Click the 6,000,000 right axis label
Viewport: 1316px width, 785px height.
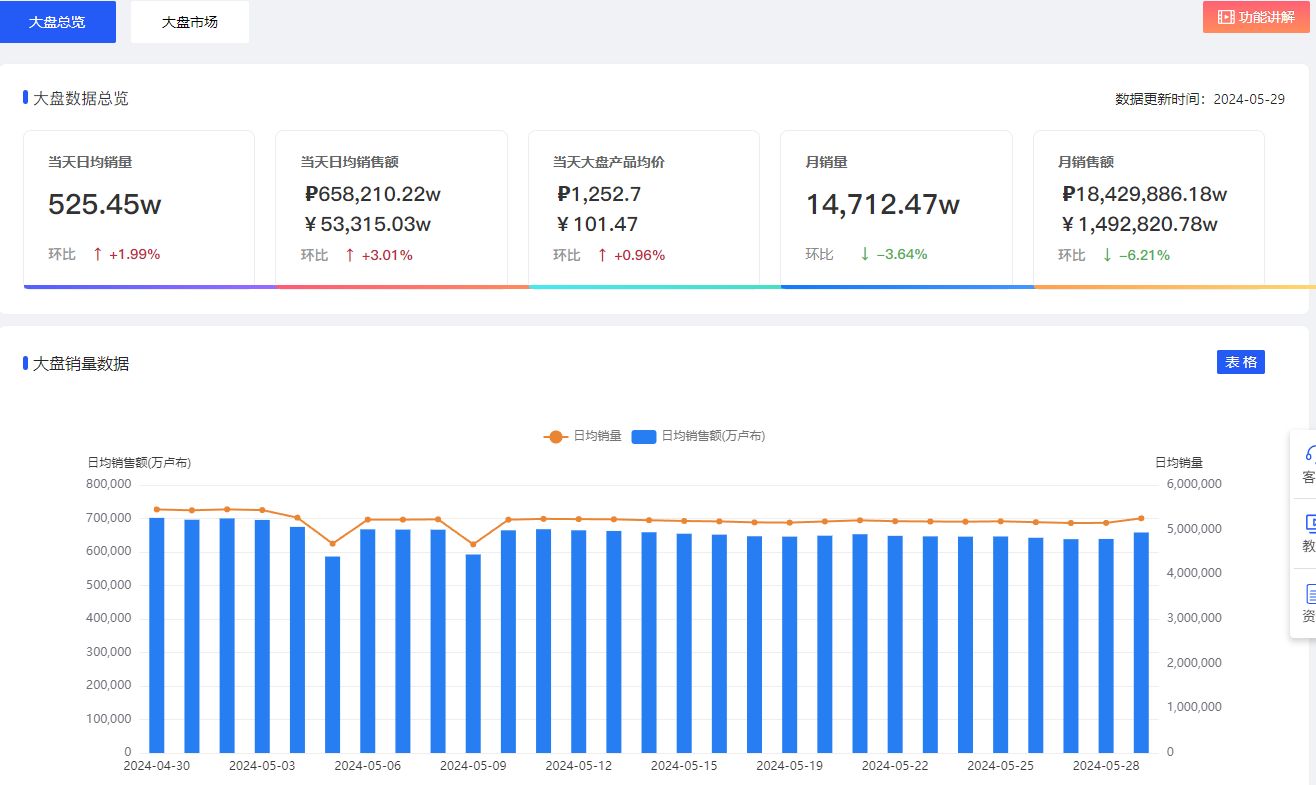(1195, 484)
